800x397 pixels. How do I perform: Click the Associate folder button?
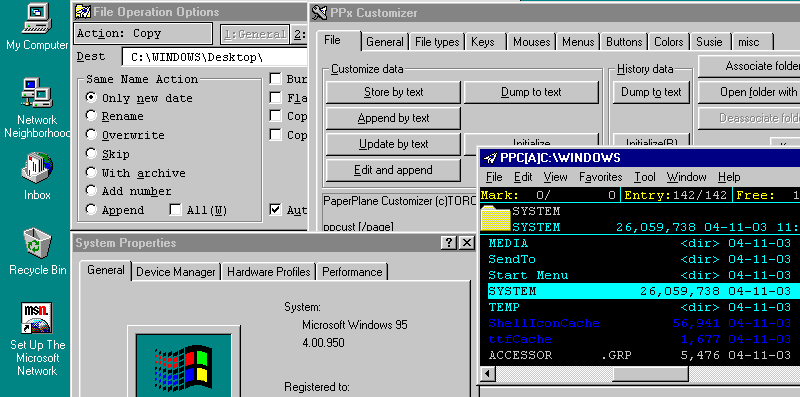click(x=749, y=66)
